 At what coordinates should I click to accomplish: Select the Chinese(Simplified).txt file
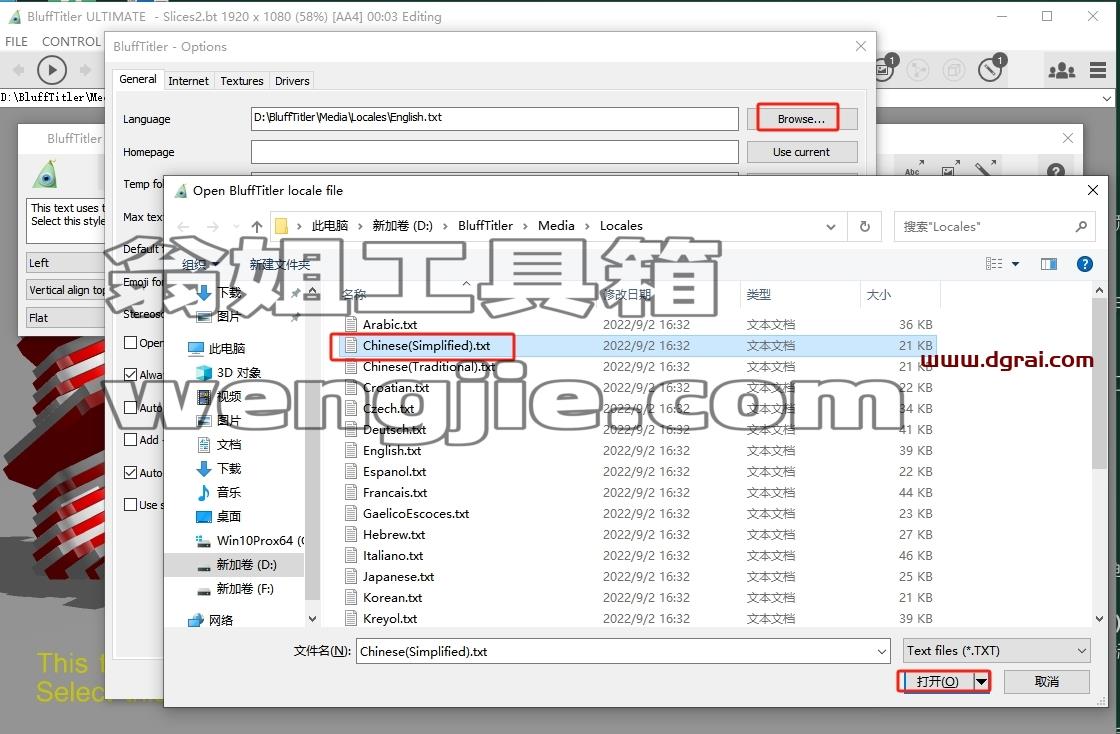pos(426,346)
